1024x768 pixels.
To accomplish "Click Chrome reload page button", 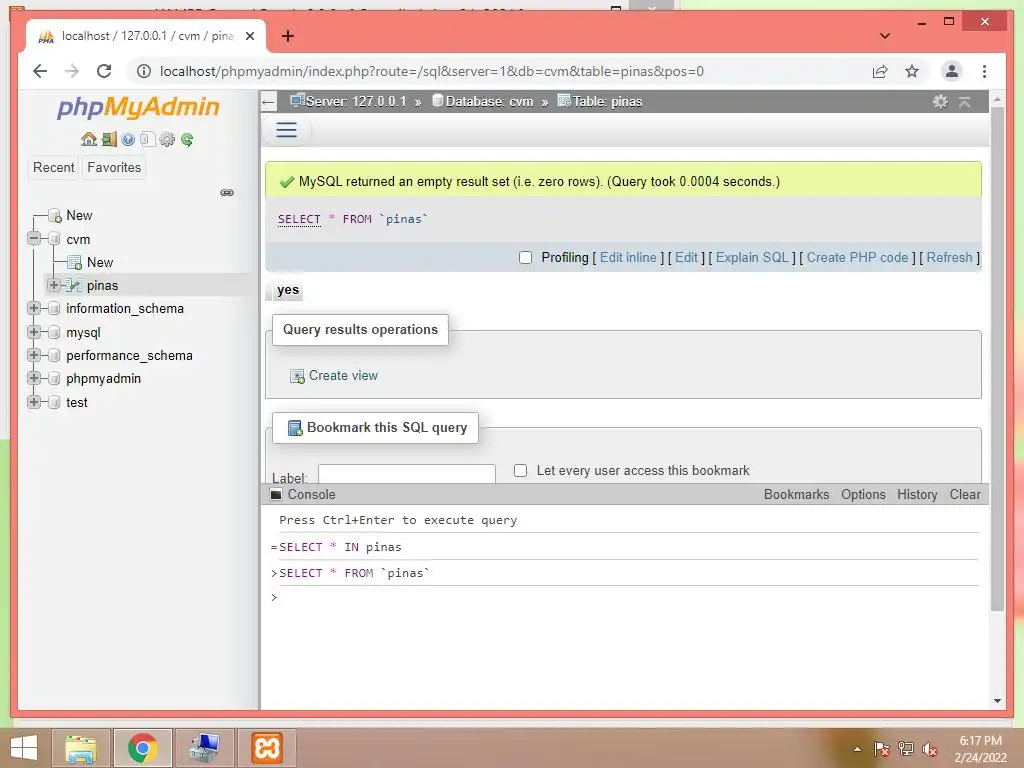I will pyautogui.click(x=104, y=71).
